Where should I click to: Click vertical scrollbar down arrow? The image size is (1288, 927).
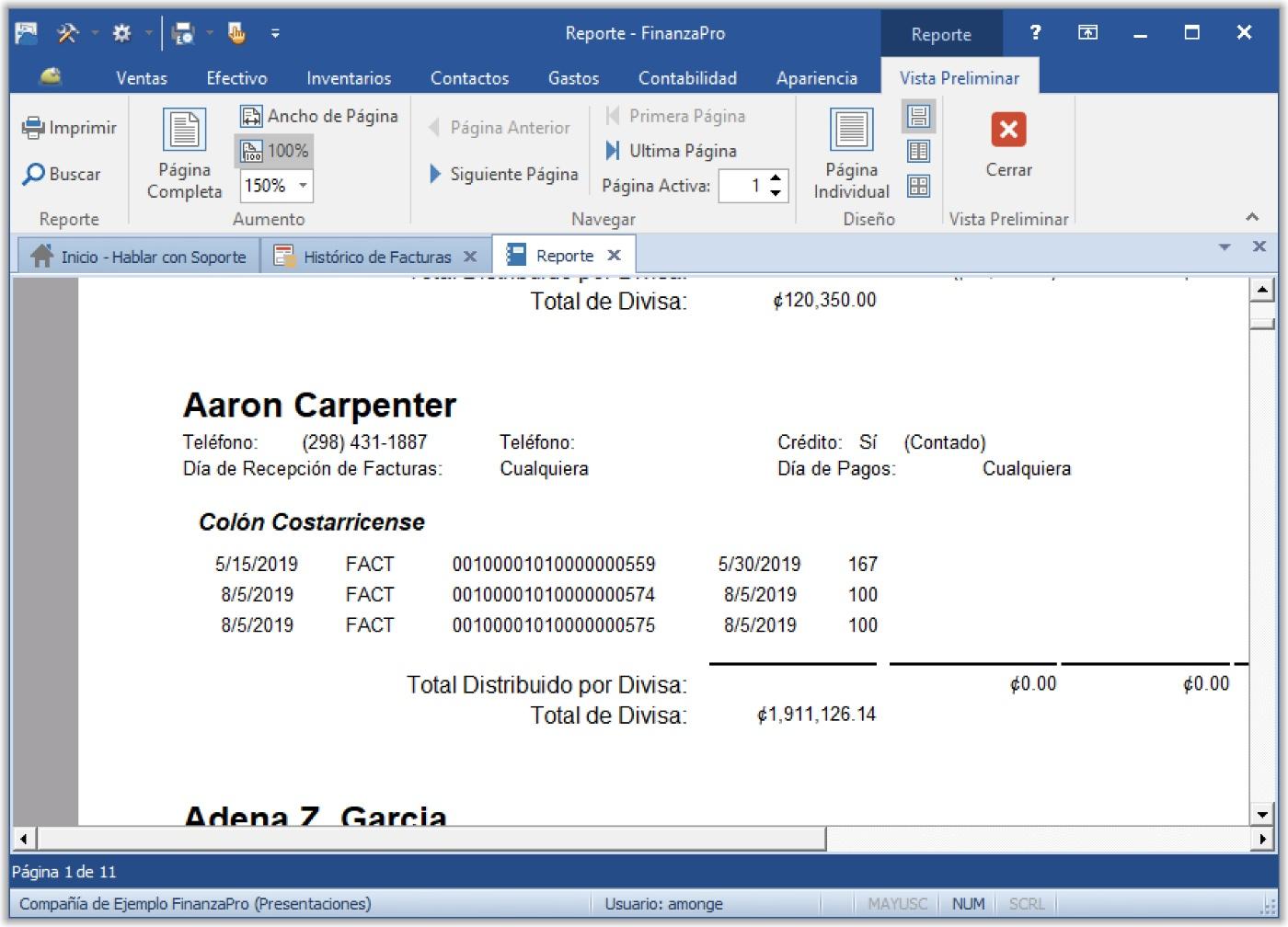[x=1262, y=815]
